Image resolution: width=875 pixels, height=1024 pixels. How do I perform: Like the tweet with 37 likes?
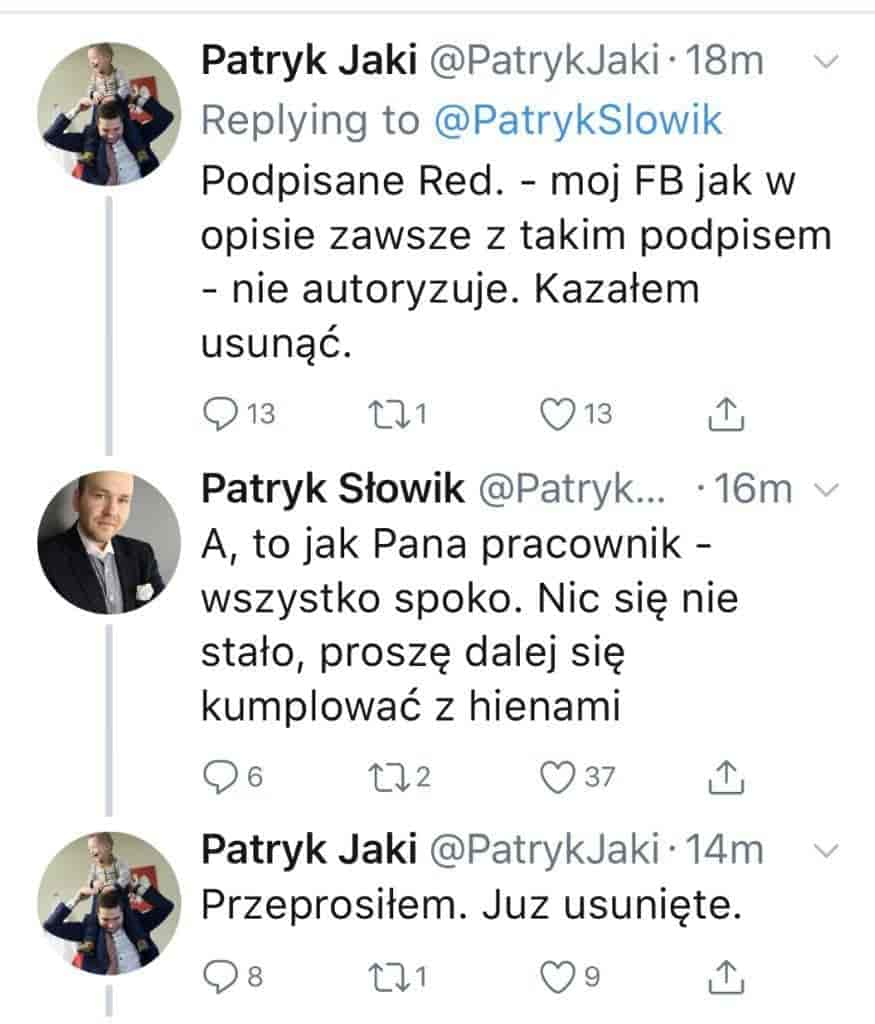click(557, 777)
